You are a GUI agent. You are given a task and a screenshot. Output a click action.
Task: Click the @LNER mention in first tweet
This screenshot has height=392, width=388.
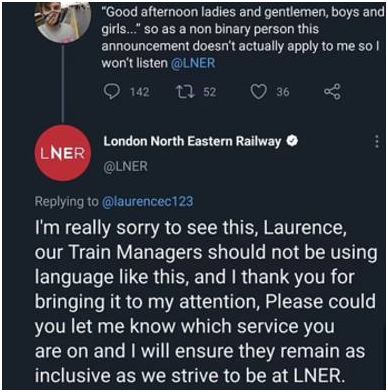(x=193, y=63)
